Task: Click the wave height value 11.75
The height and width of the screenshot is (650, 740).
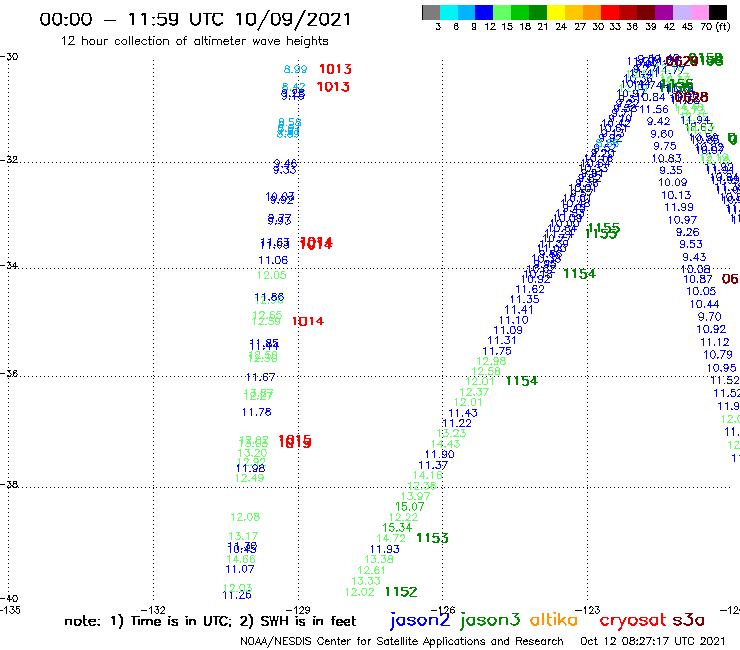Action: tap(497, 351)
